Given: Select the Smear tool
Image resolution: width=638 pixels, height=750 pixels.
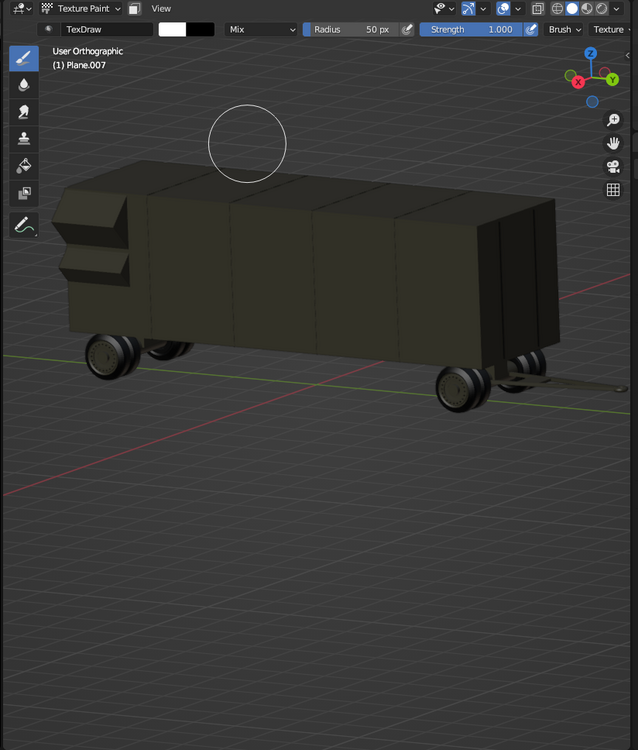Looking at the screenshot, I should click(23, 112).
